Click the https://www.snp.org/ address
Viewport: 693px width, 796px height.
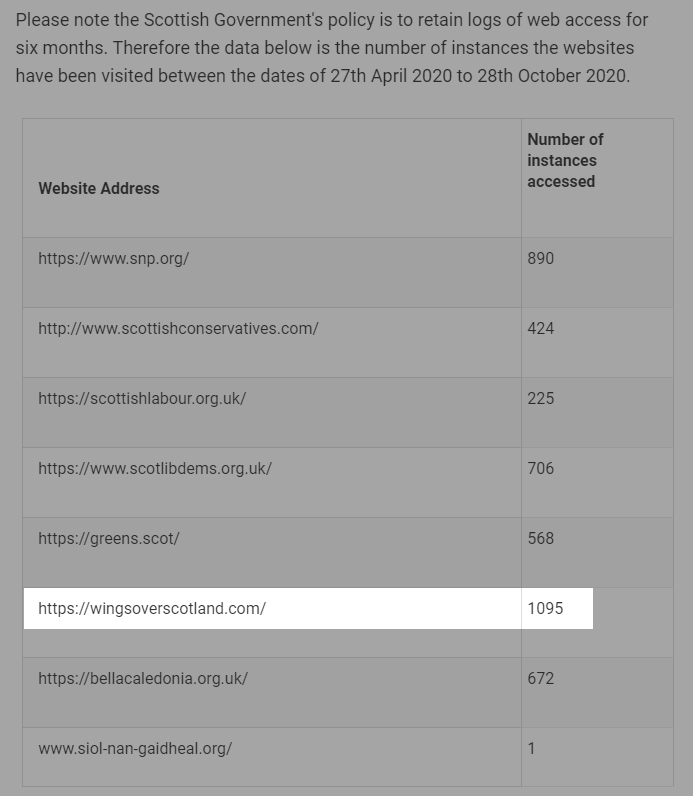114,258
